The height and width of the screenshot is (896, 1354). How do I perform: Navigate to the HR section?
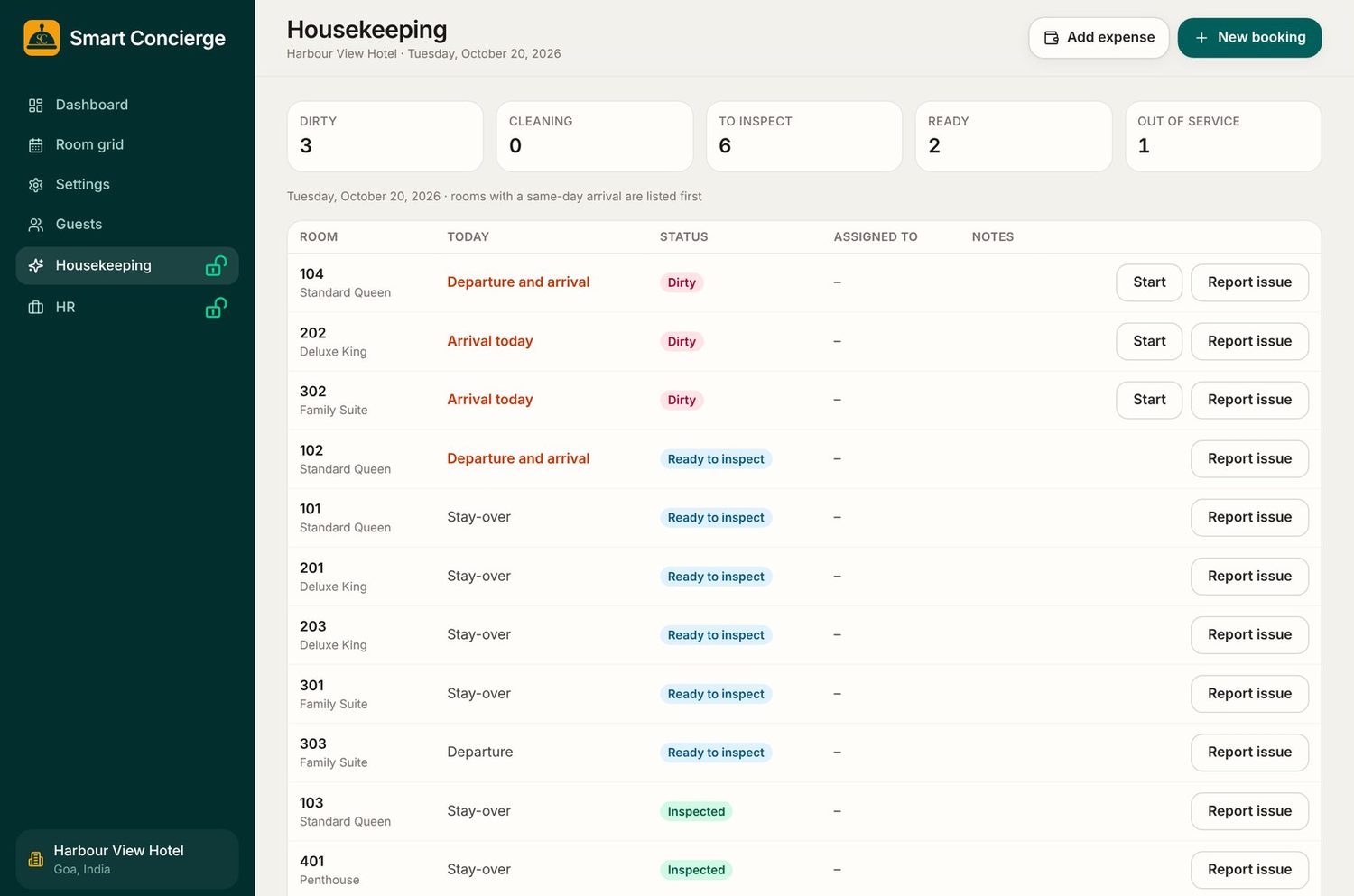click(x=127, y=307)
